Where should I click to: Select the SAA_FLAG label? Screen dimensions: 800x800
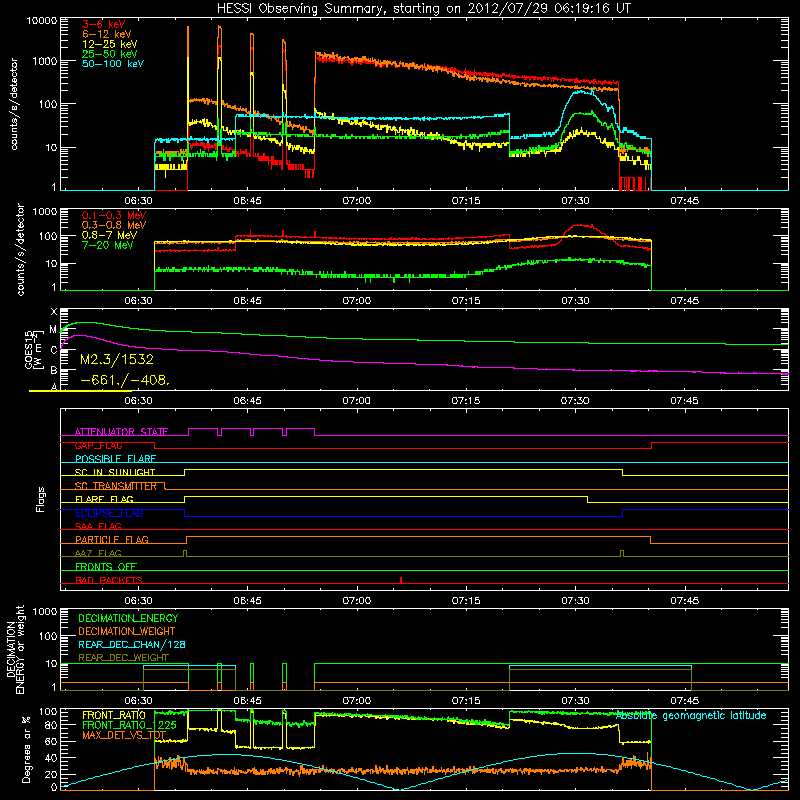[98, 526]
